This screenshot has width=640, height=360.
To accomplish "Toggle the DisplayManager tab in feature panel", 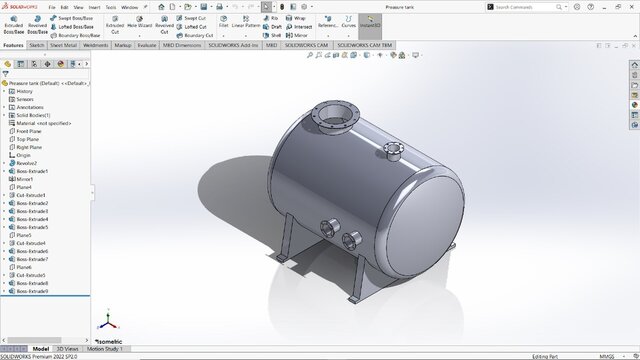I will (x=60, y=64).
